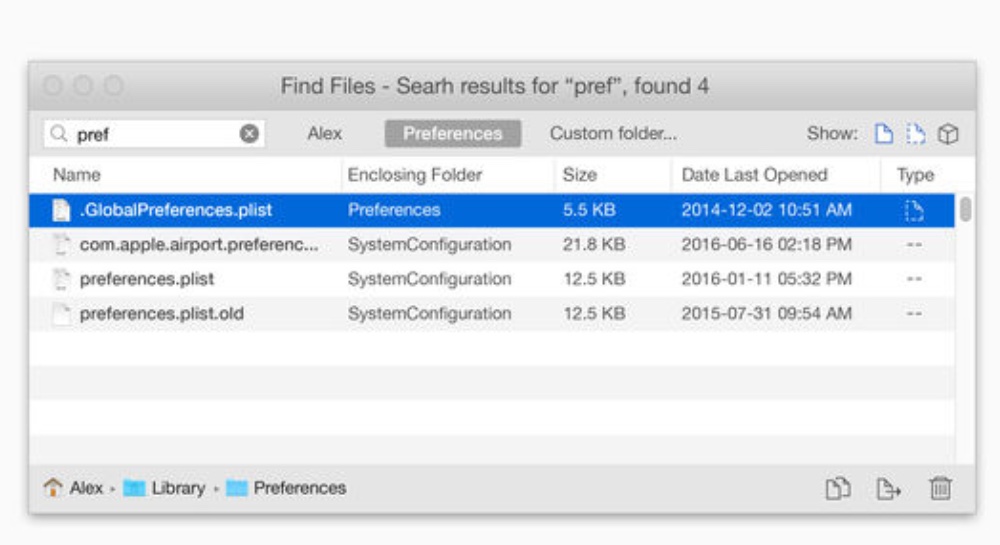Toggle the show regular files filter icon
The height and width of the screenshot is (545, 1000).
click(883, 134)
